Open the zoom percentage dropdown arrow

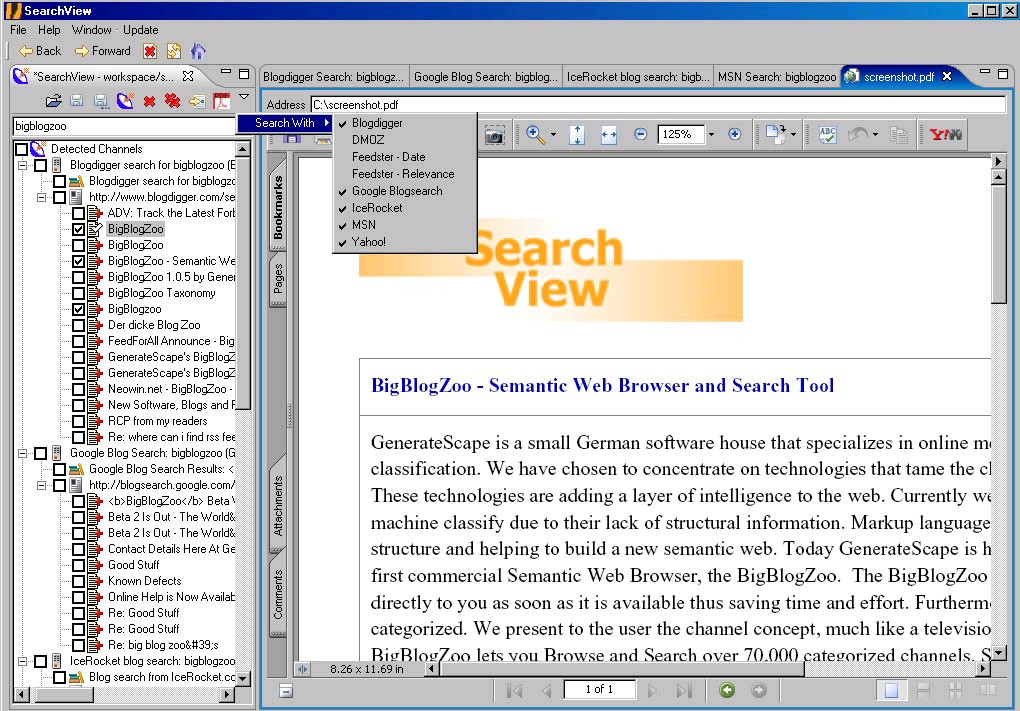tap(711, 135)
